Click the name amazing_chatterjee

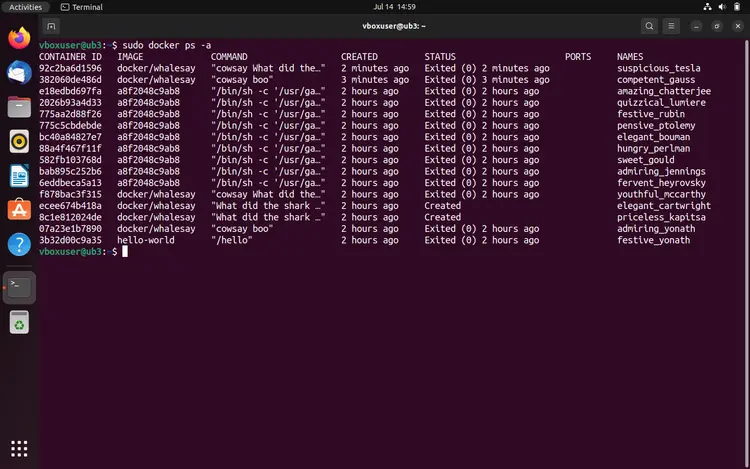click(x=664, y=91)
